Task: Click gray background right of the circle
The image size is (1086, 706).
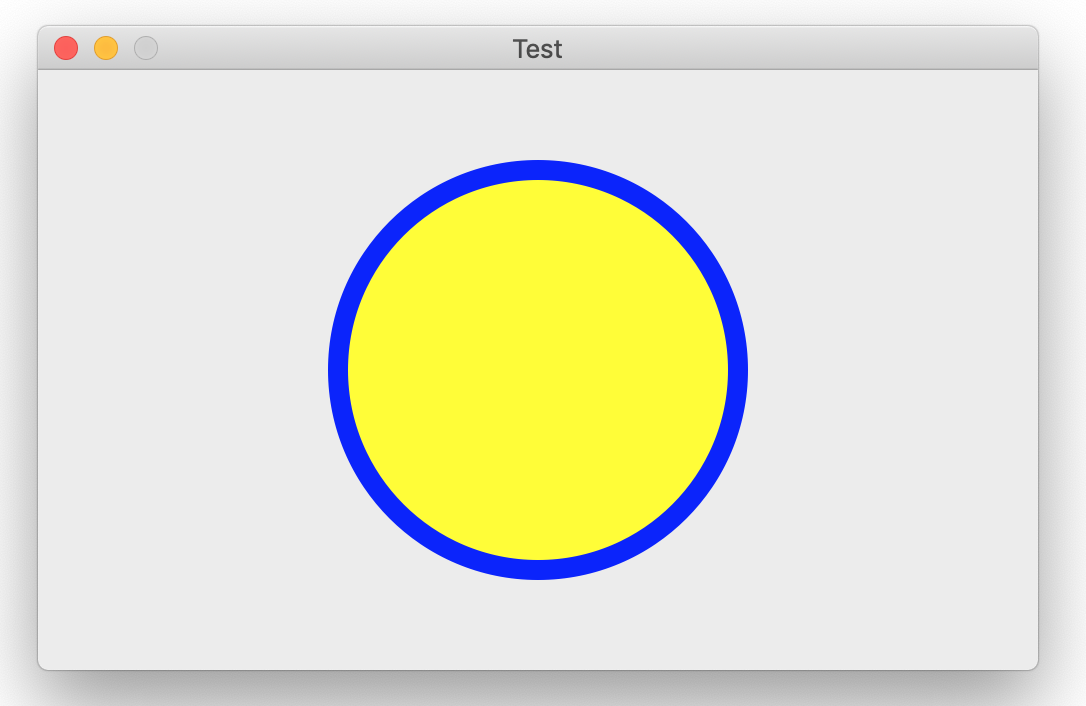Action: 890,370
